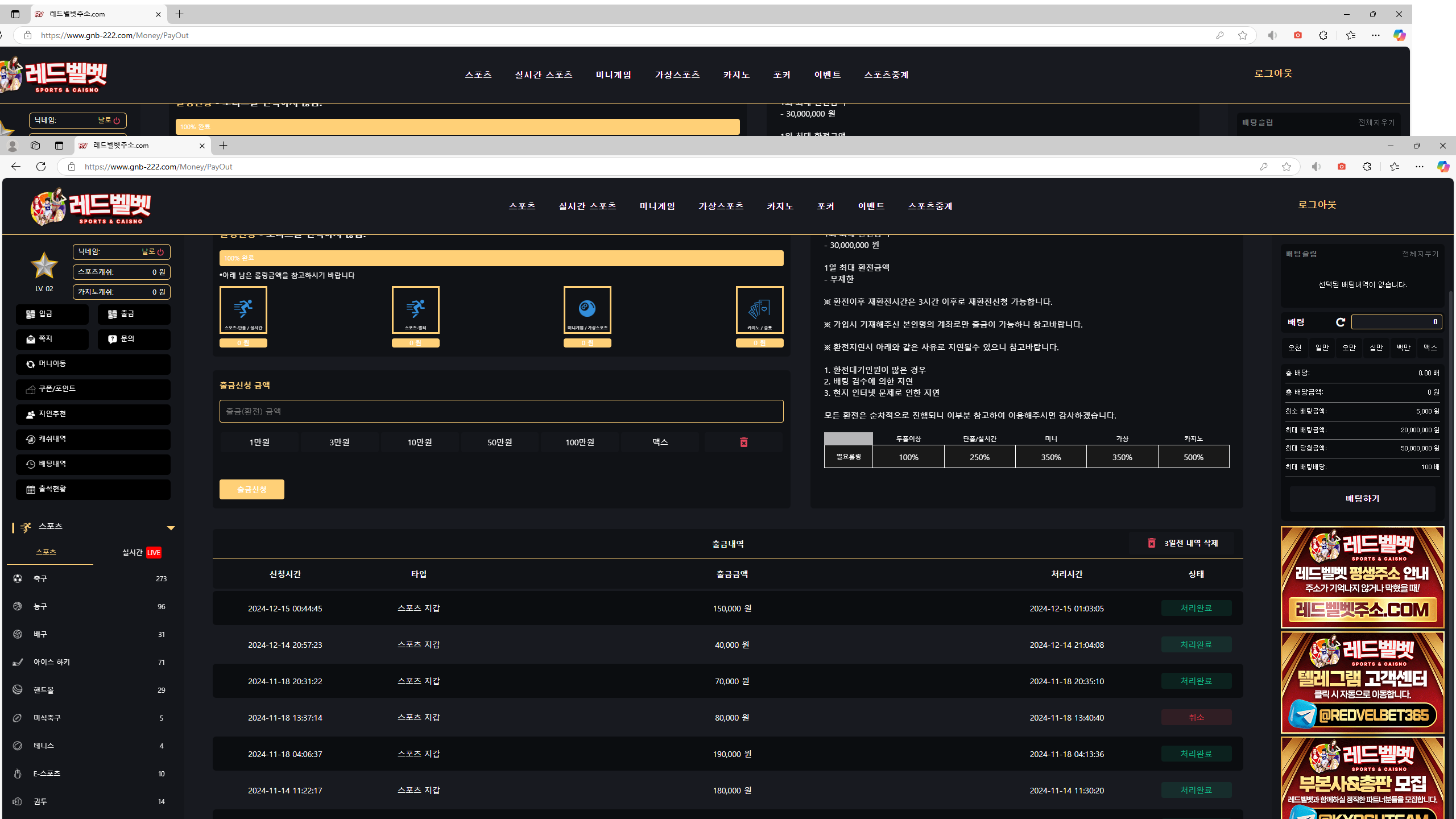
Task: Refresh the betting slip amount
Action: tap(1341, 322)
